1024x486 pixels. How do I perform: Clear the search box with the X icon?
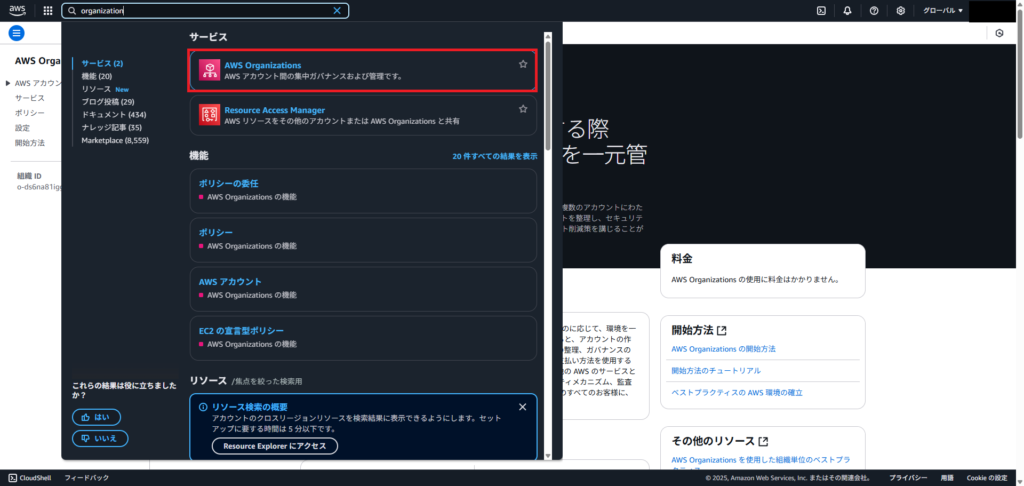coord(337,10)
